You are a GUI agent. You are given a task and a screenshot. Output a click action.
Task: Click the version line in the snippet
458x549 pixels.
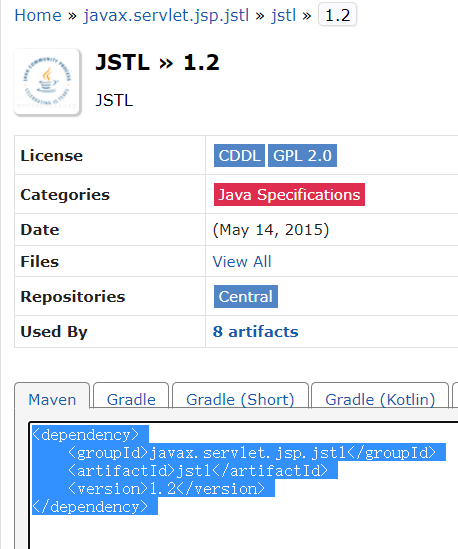(x=166, y=488)
